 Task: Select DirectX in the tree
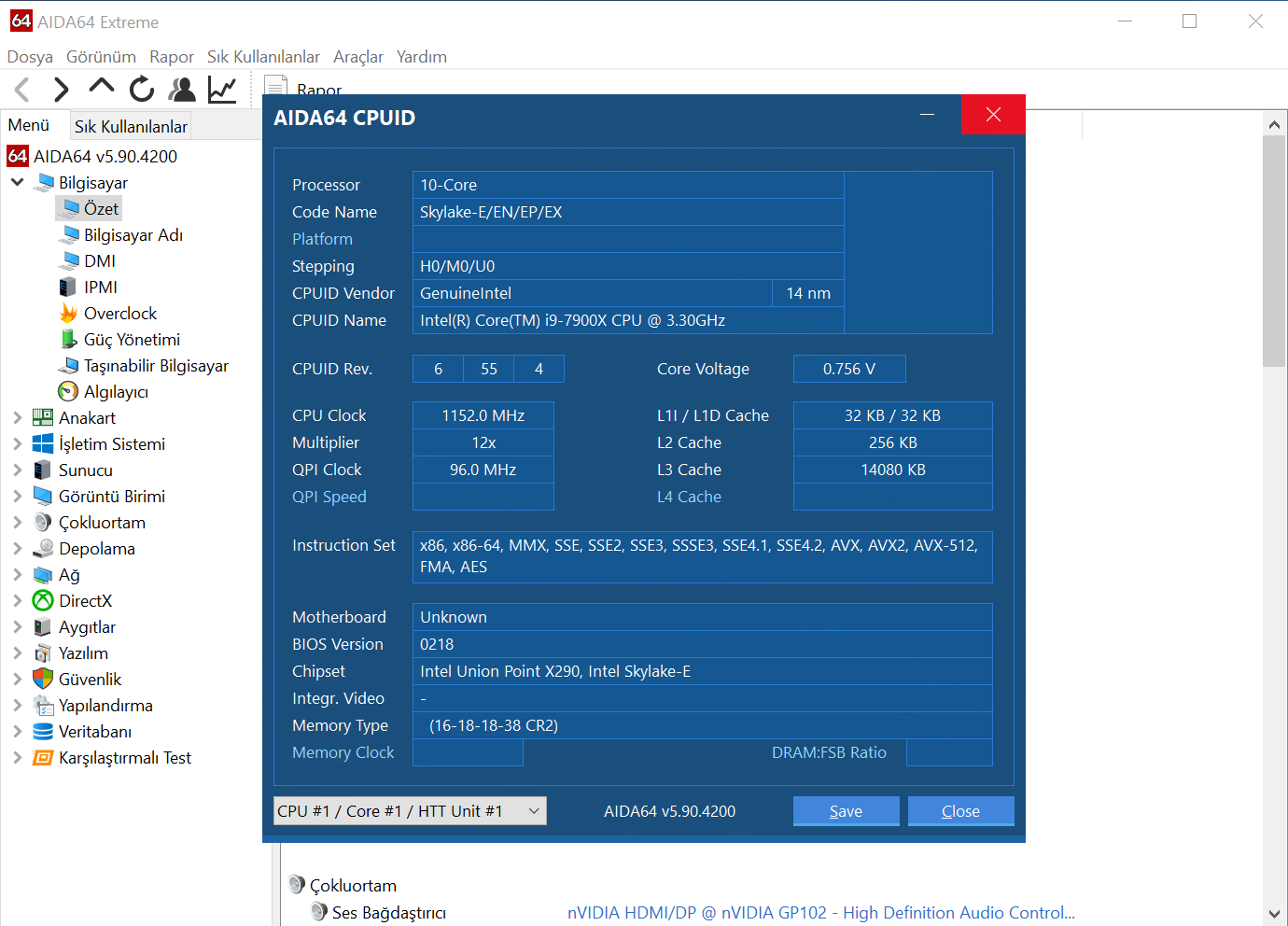pos(85,601)
